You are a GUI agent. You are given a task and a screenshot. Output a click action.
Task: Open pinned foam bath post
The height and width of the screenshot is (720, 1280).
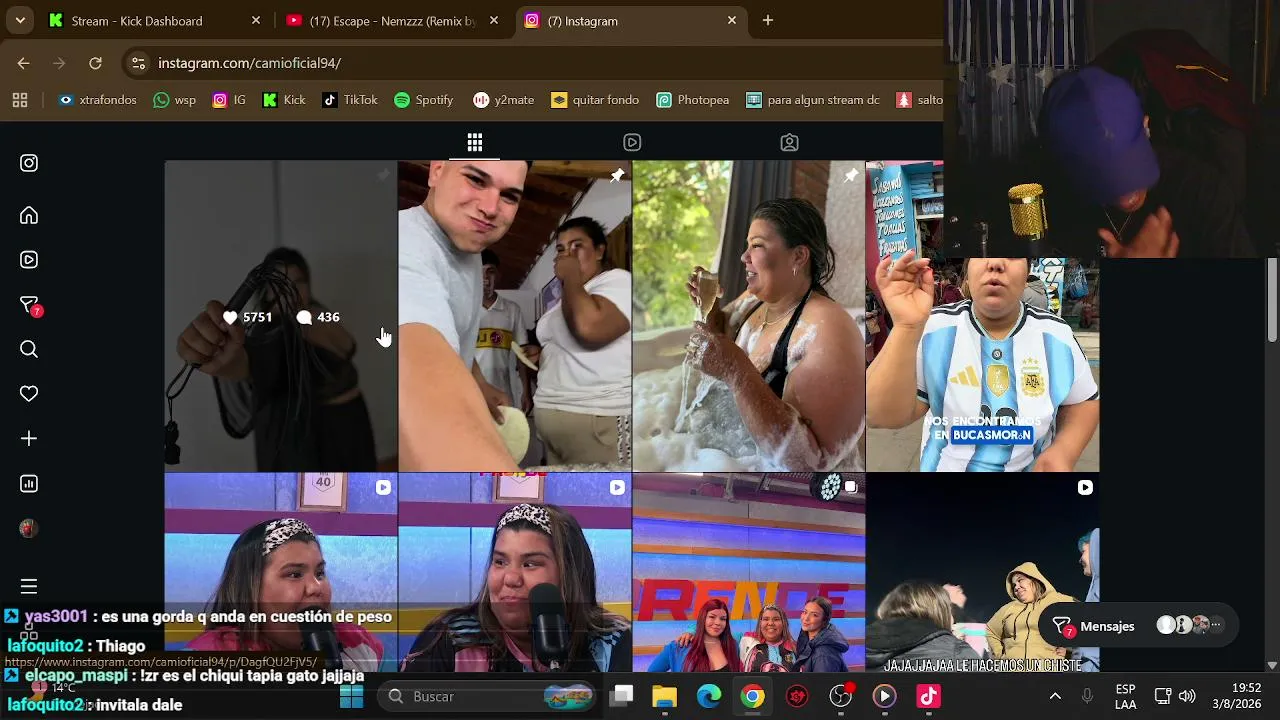[749, 316]
